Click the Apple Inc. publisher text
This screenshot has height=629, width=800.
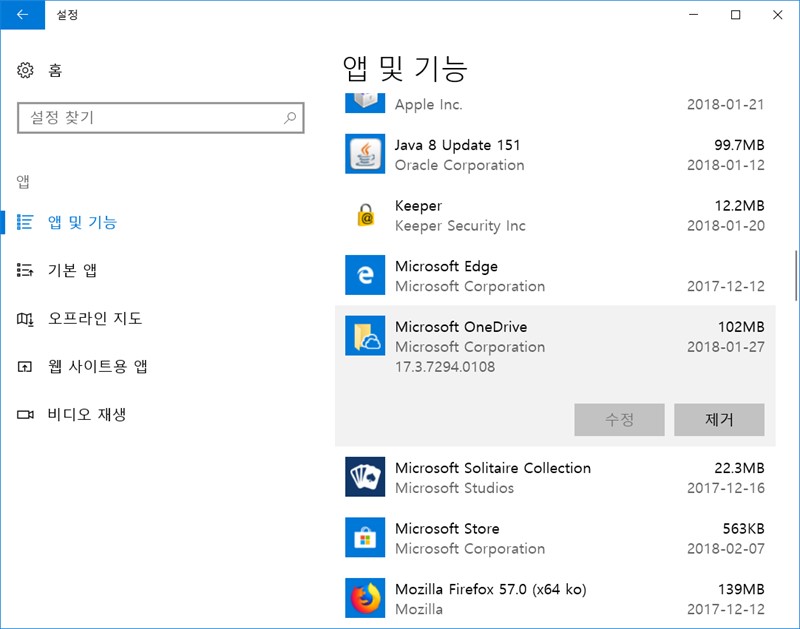point(428,105)
